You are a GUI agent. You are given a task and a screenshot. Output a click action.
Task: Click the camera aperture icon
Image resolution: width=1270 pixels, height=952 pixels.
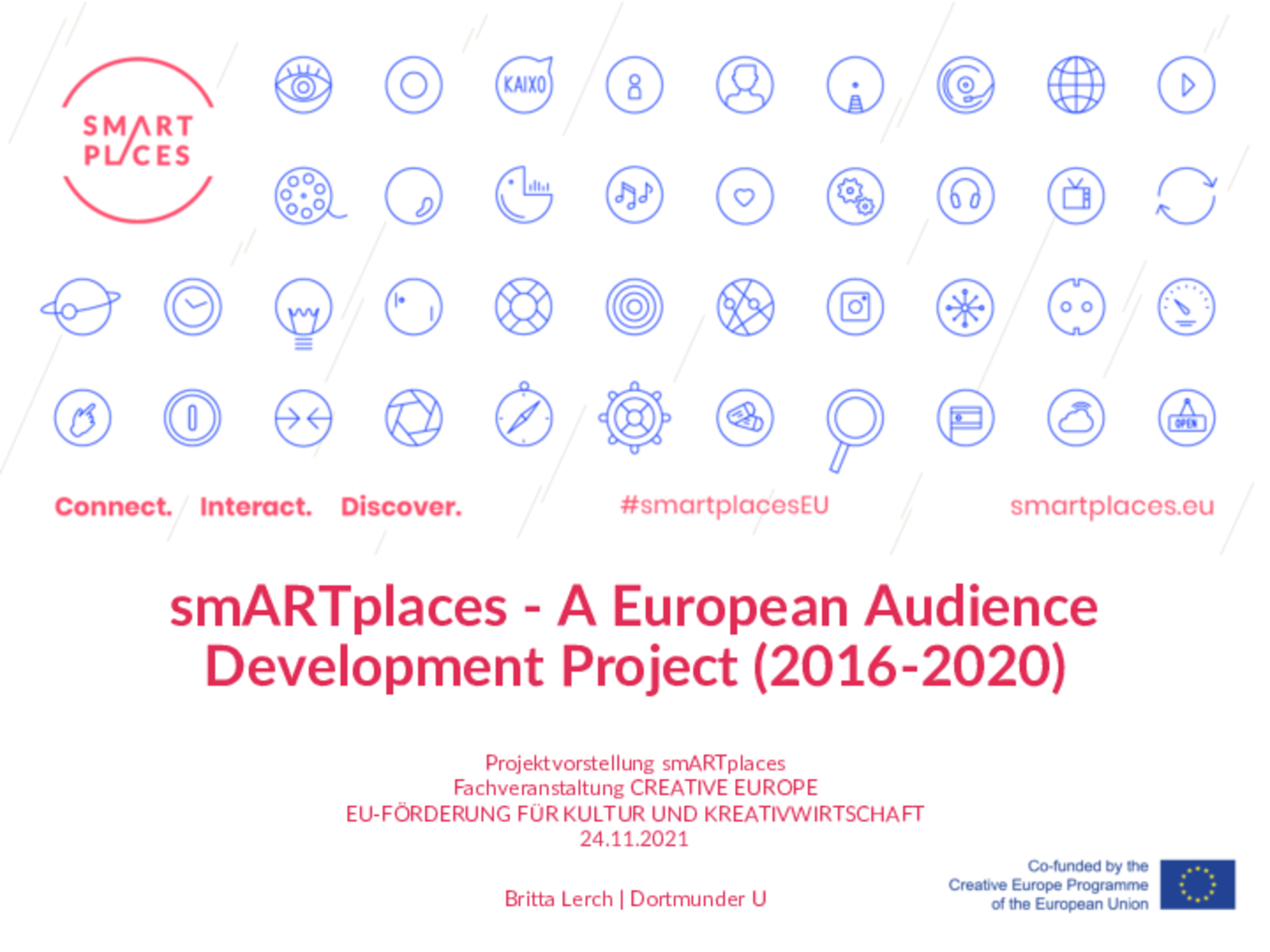(x=414, y=417)
